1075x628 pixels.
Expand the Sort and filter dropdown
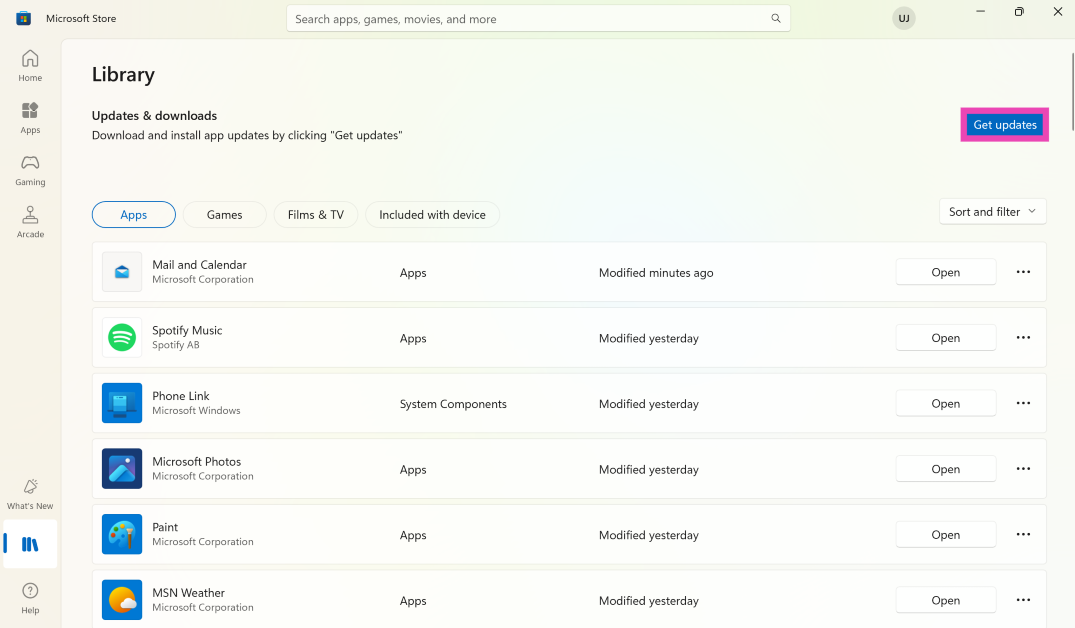click(x=992, y=212)
